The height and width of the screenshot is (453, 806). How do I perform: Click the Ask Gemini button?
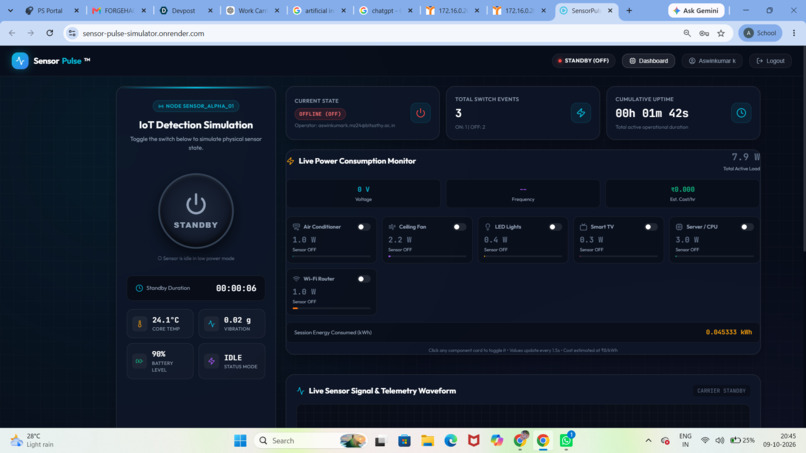[697, 10]
